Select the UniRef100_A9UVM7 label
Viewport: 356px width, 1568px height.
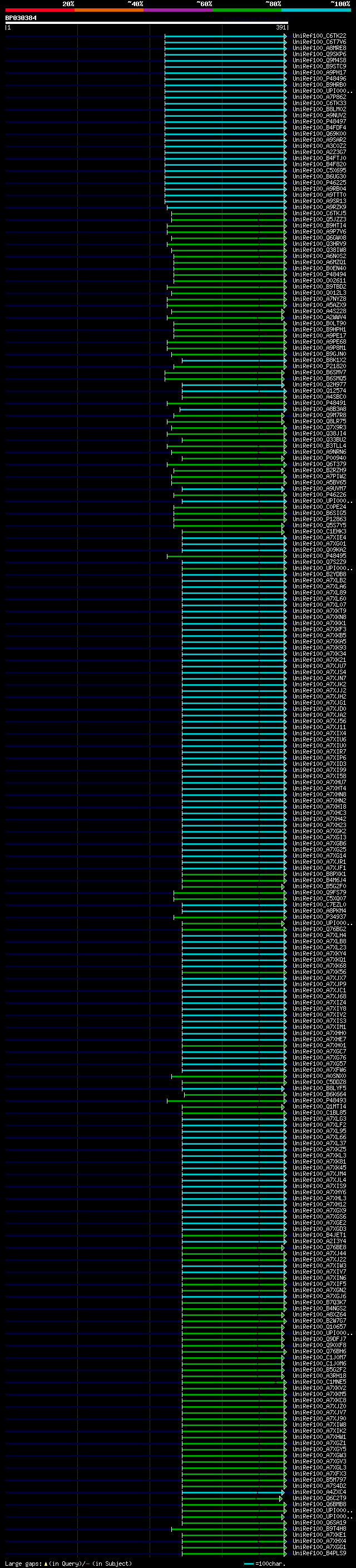tap(319, 488)
